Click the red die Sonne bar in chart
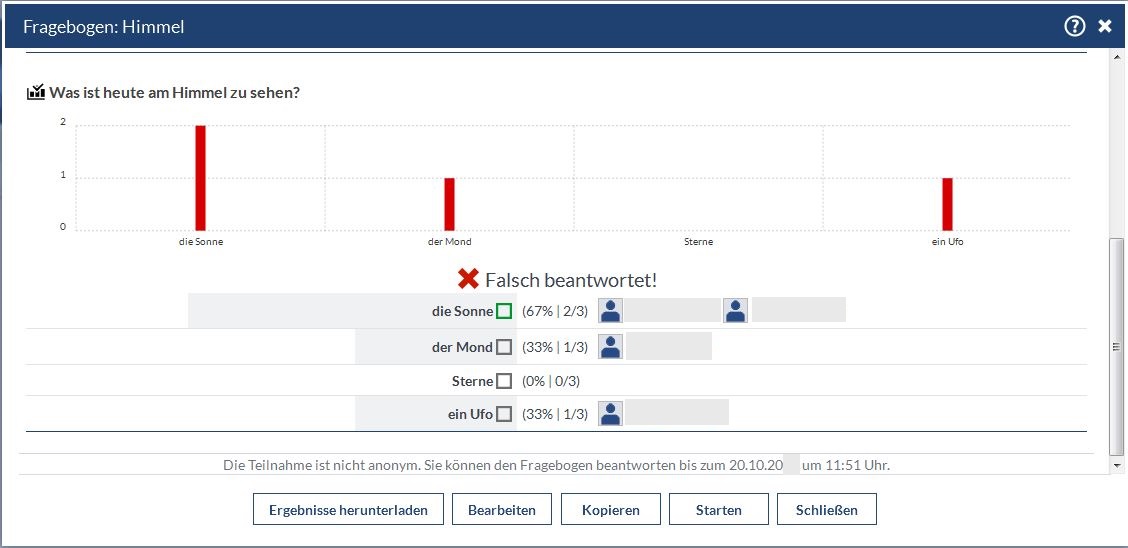This screenshot has width=1128, height=548. (x=200, y=178)
